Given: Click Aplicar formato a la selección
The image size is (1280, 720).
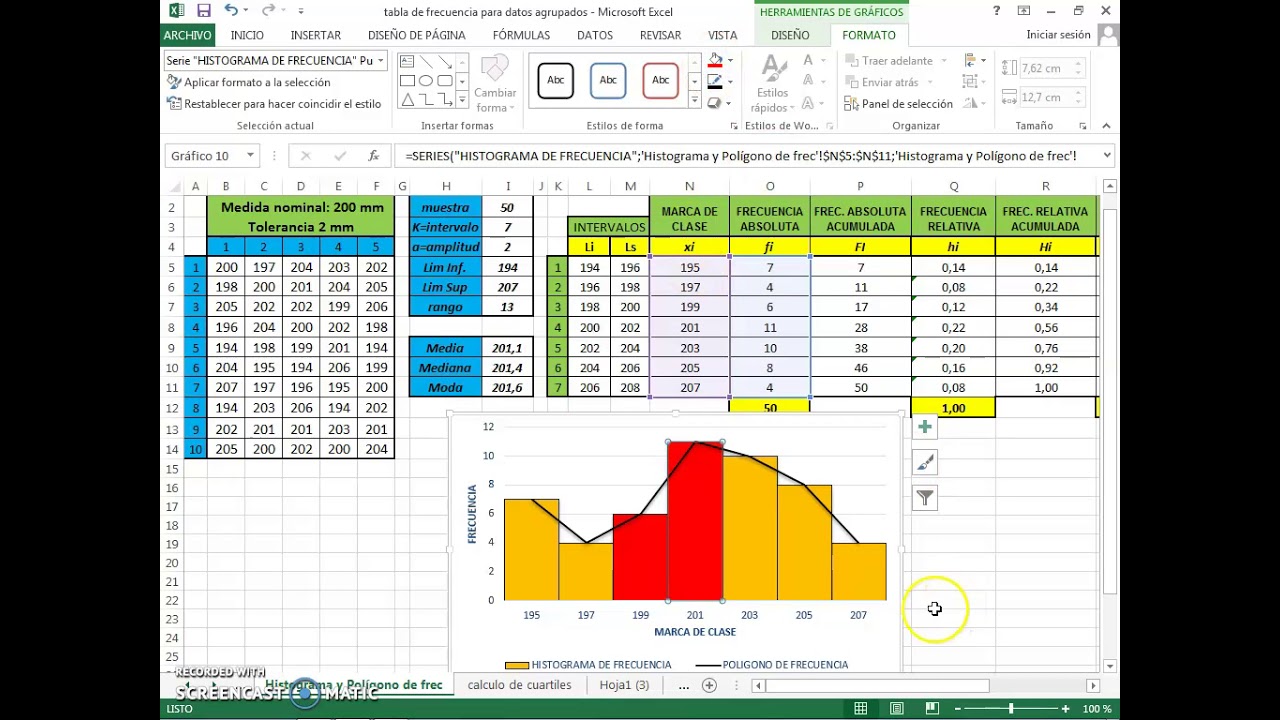Looking at the screenshot, I should point(249,83).
